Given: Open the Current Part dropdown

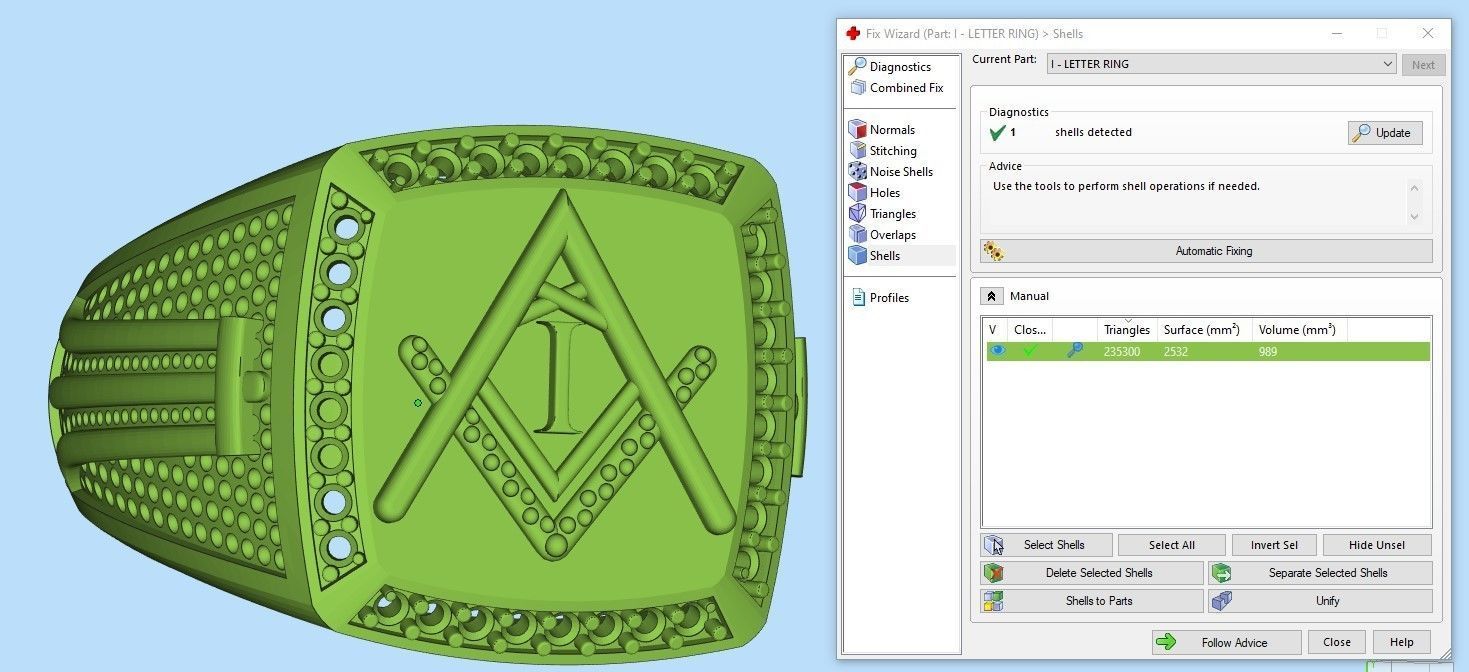Looking at the screenshot, I should point(1221,64).
